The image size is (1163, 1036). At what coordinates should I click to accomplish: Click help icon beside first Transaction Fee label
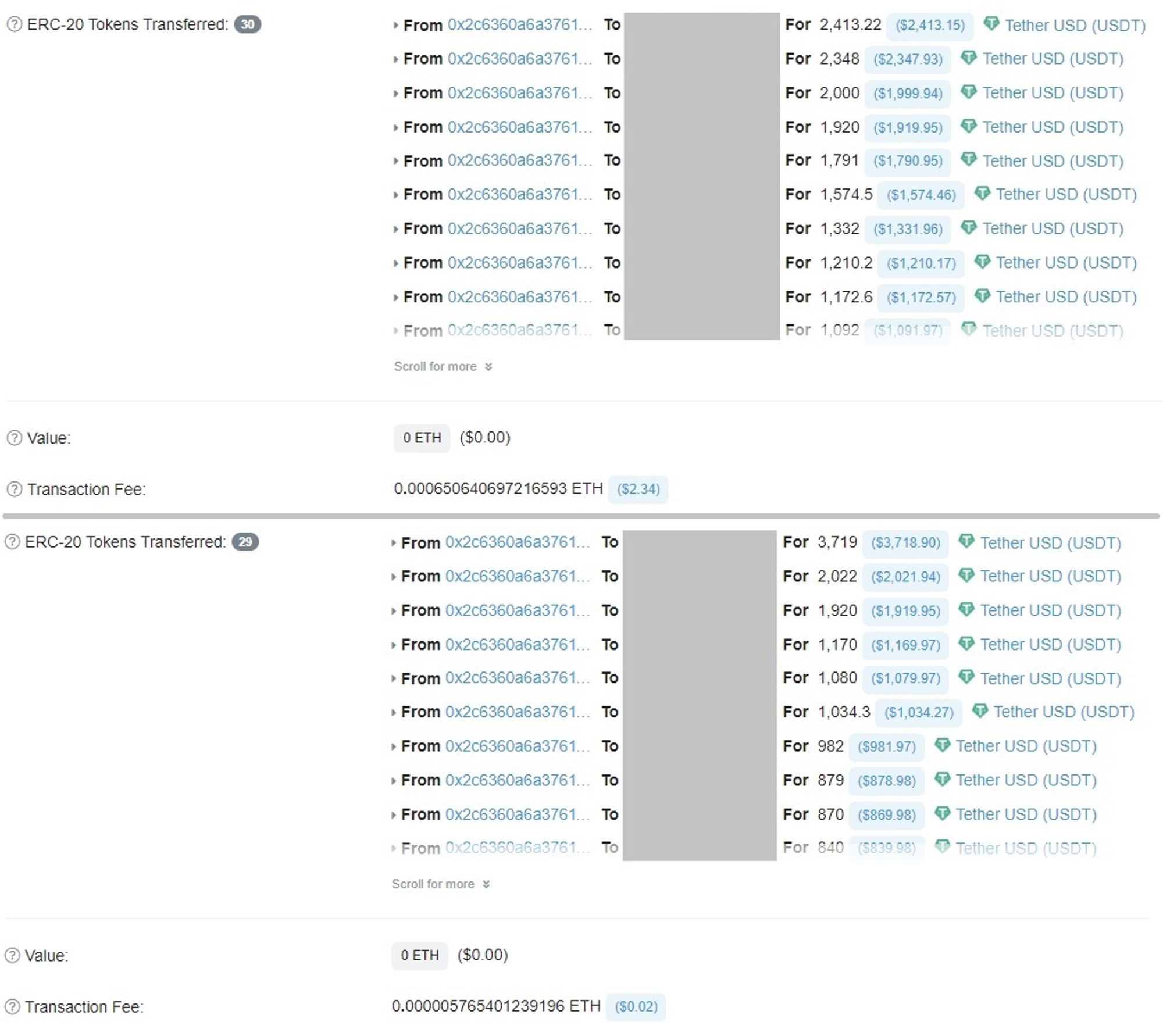tap(15, 490)
